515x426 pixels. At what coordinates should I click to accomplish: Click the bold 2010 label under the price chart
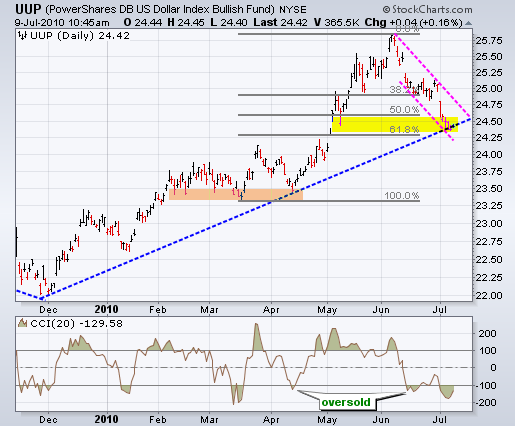tap(106, 309)
